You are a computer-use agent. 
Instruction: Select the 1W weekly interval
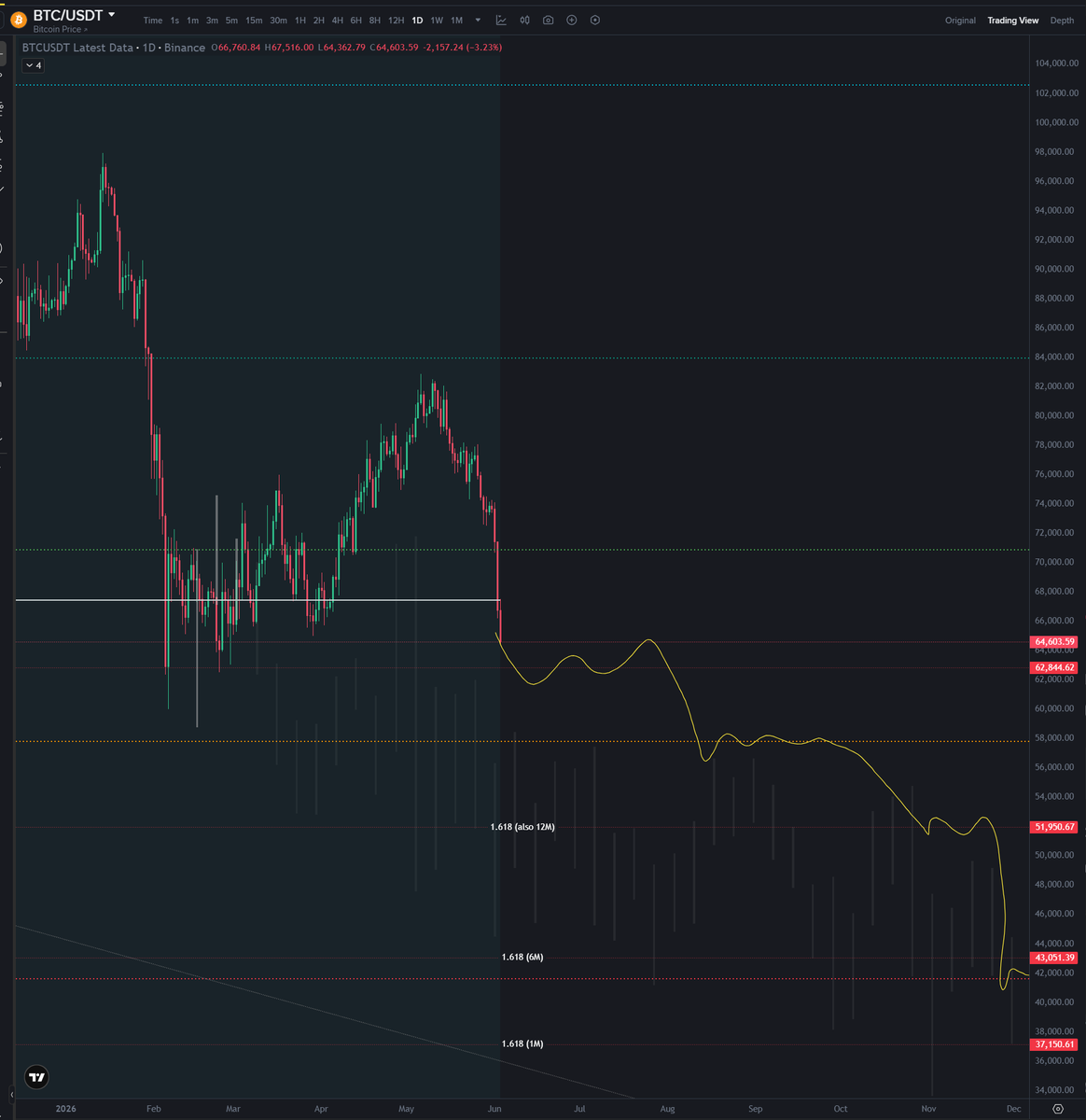pos(437,21)
